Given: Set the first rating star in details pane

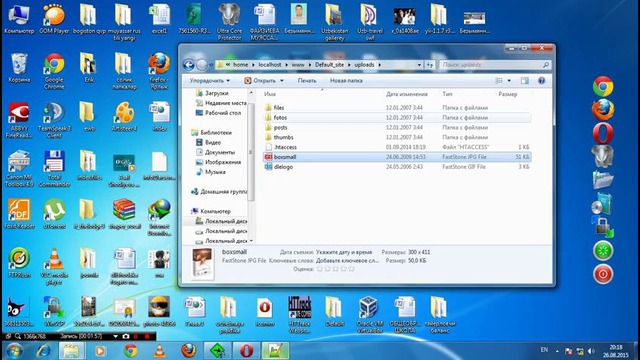Looking at the screenshot, I should click(x=320, y=269).
